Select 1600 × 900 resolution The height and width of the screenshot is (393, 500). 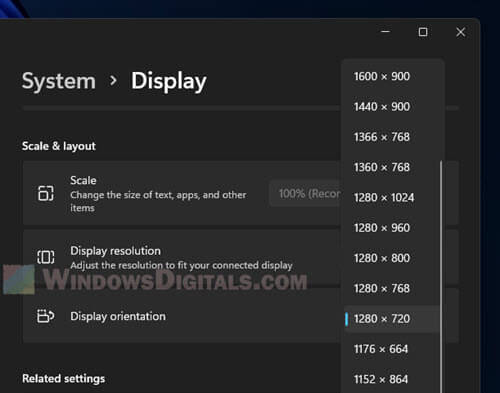point(392,76)
